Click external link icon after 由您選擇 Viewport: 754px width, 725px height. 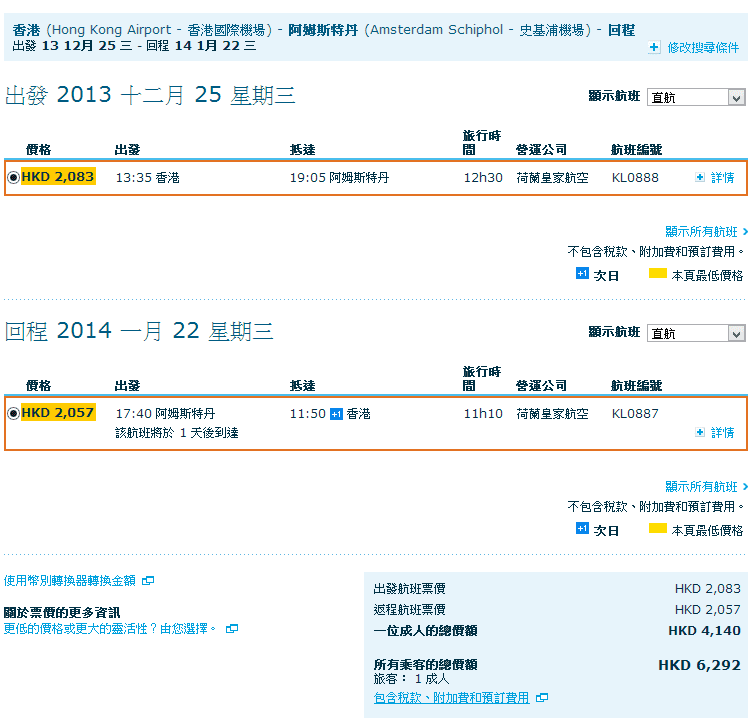pos(232,629)
